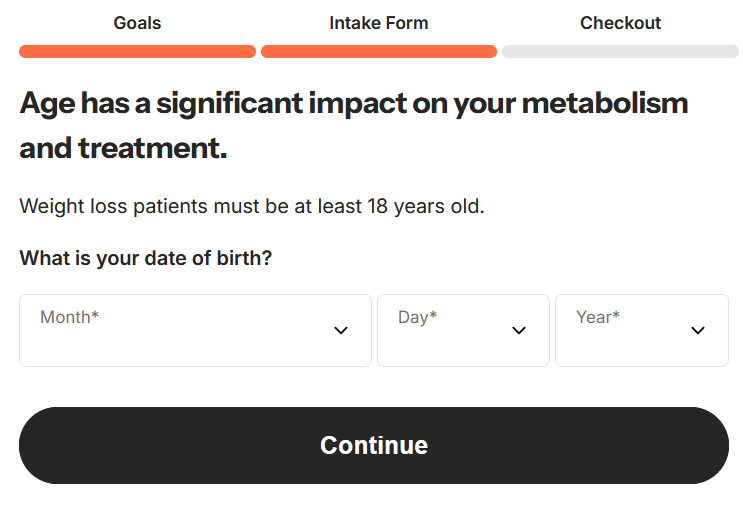
Task: Click the orange progress bar under Goals
Action: (138, 51)
